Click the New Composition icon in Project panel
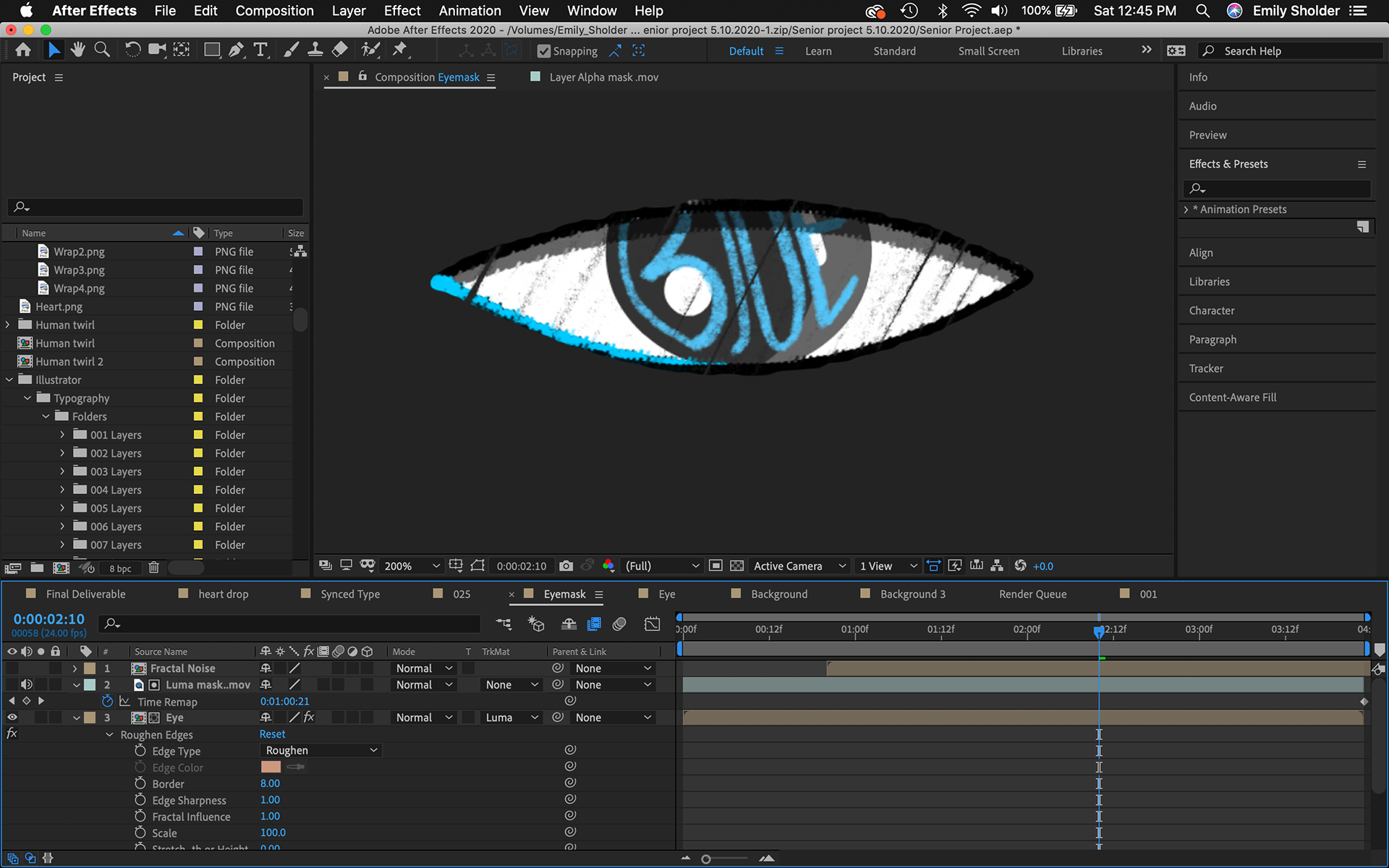1389x868 pixels. (x=61, y=568)
